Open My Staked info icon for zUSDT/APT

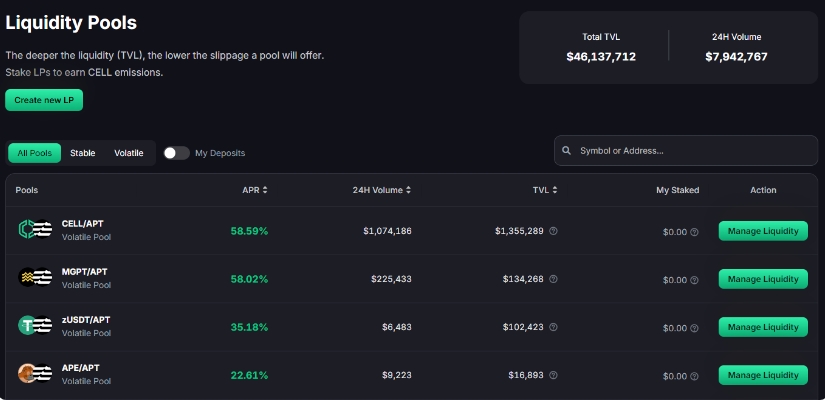click(x=695, y=328)
